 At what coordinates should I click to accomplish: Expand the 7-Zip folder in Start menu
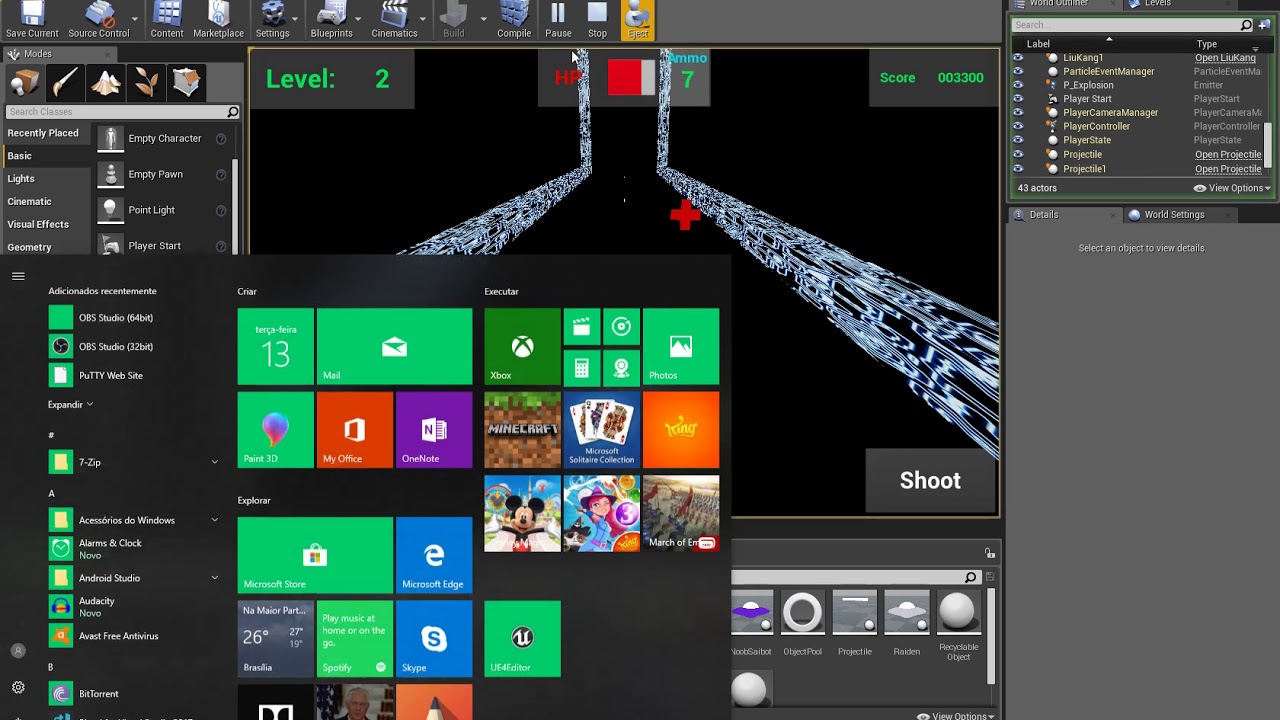pyautogui.click(x=214, y=462)
